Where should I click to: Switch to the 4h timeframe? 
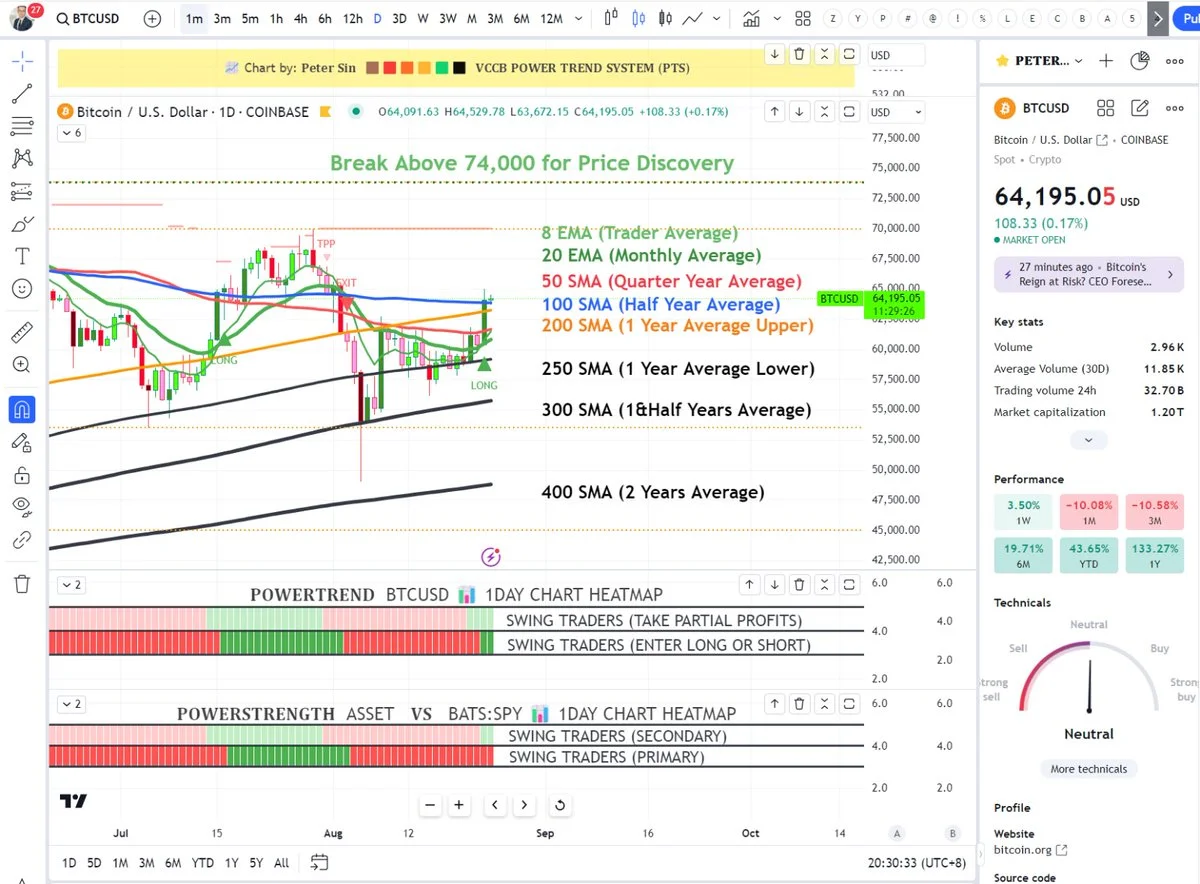pos(300,18)
